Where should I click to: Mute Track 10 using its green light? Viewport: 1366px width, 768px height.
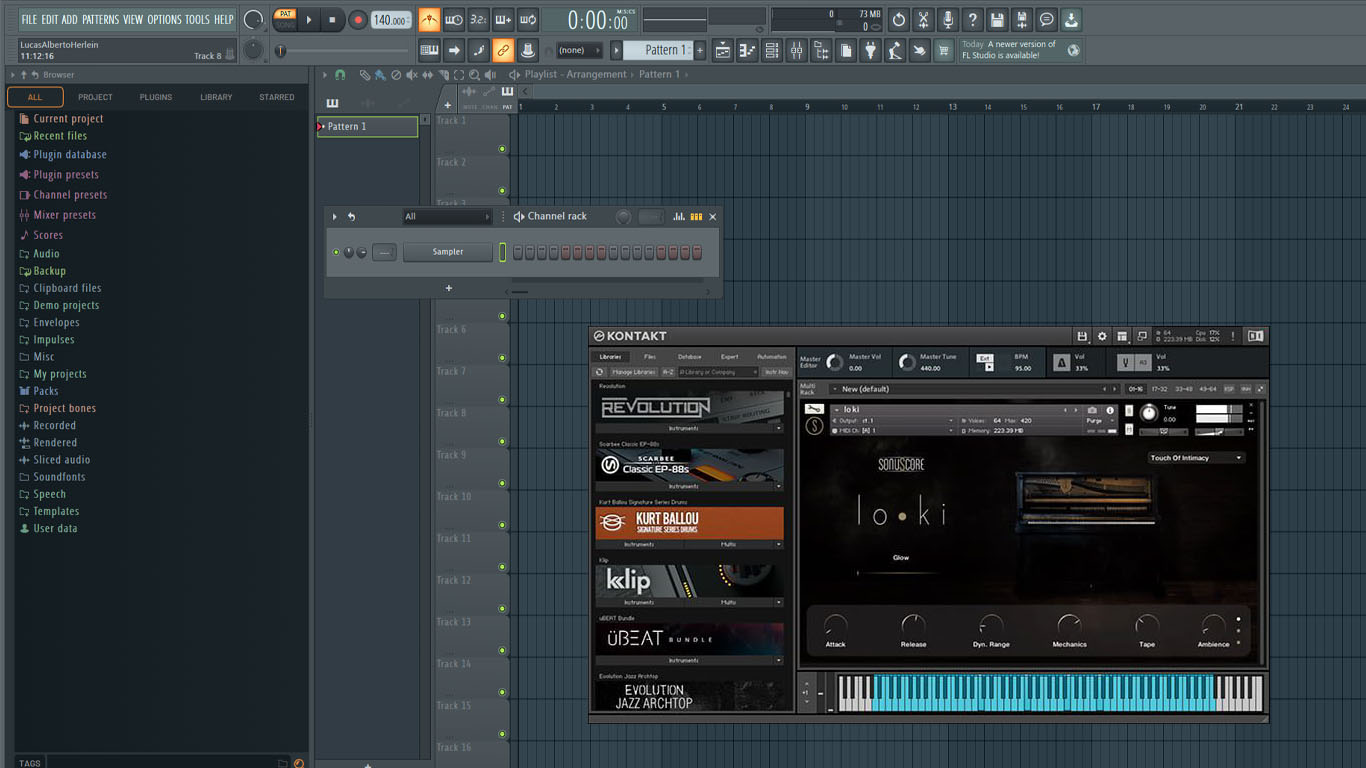tap(502, 525)
